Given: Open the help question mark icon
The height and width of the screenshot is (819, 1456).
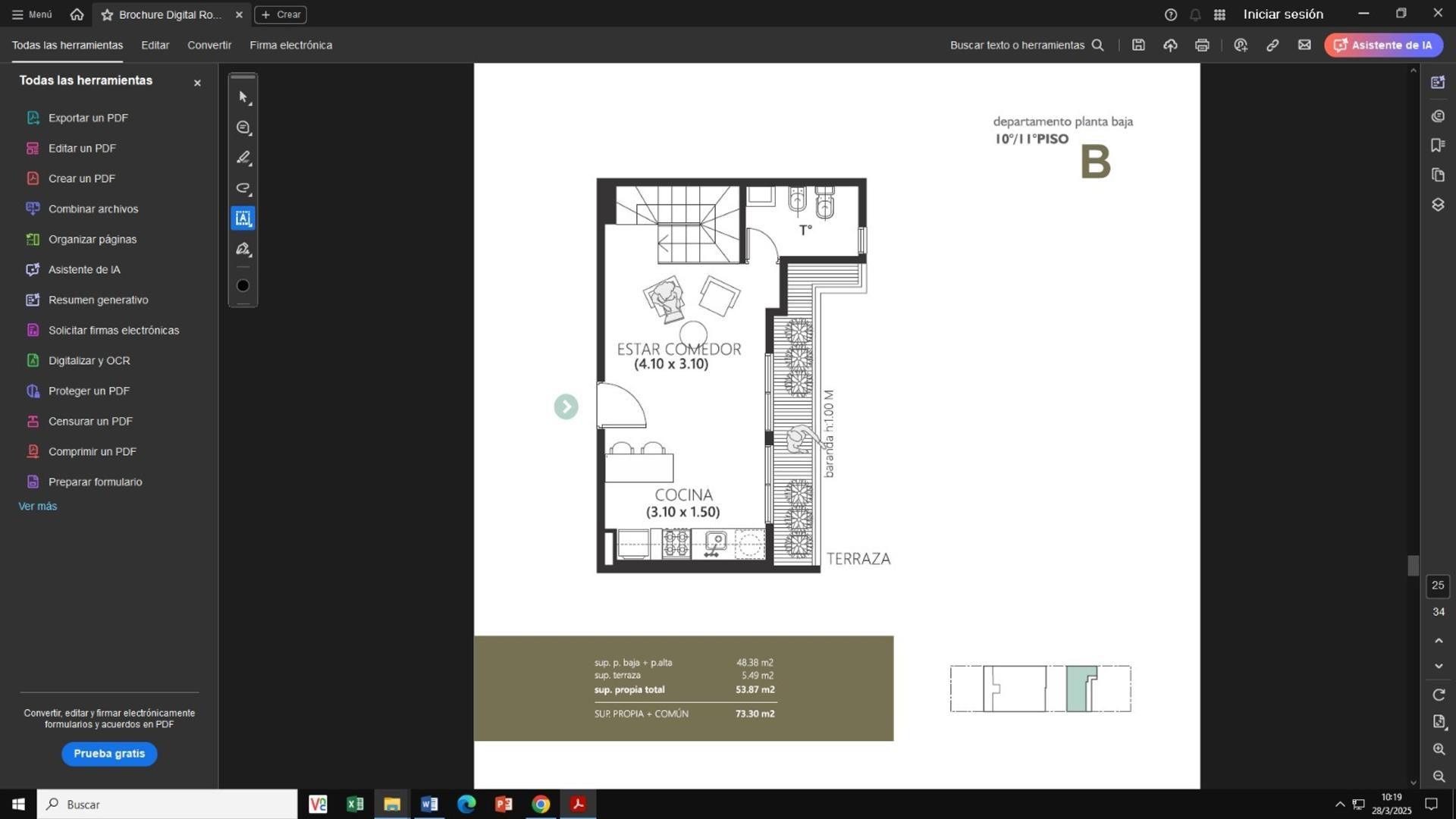Looking at the screenshot, I should [x=1171, y=14].
